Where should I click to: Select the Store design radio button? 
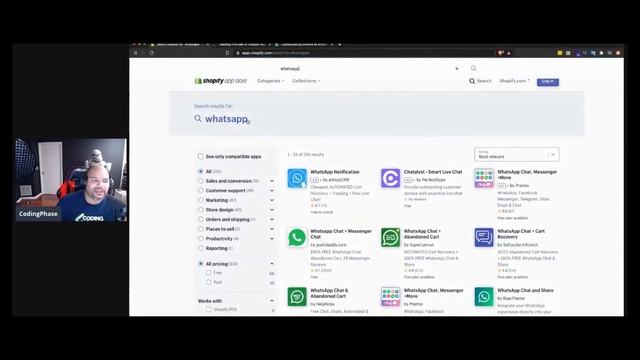coord(200,210)
